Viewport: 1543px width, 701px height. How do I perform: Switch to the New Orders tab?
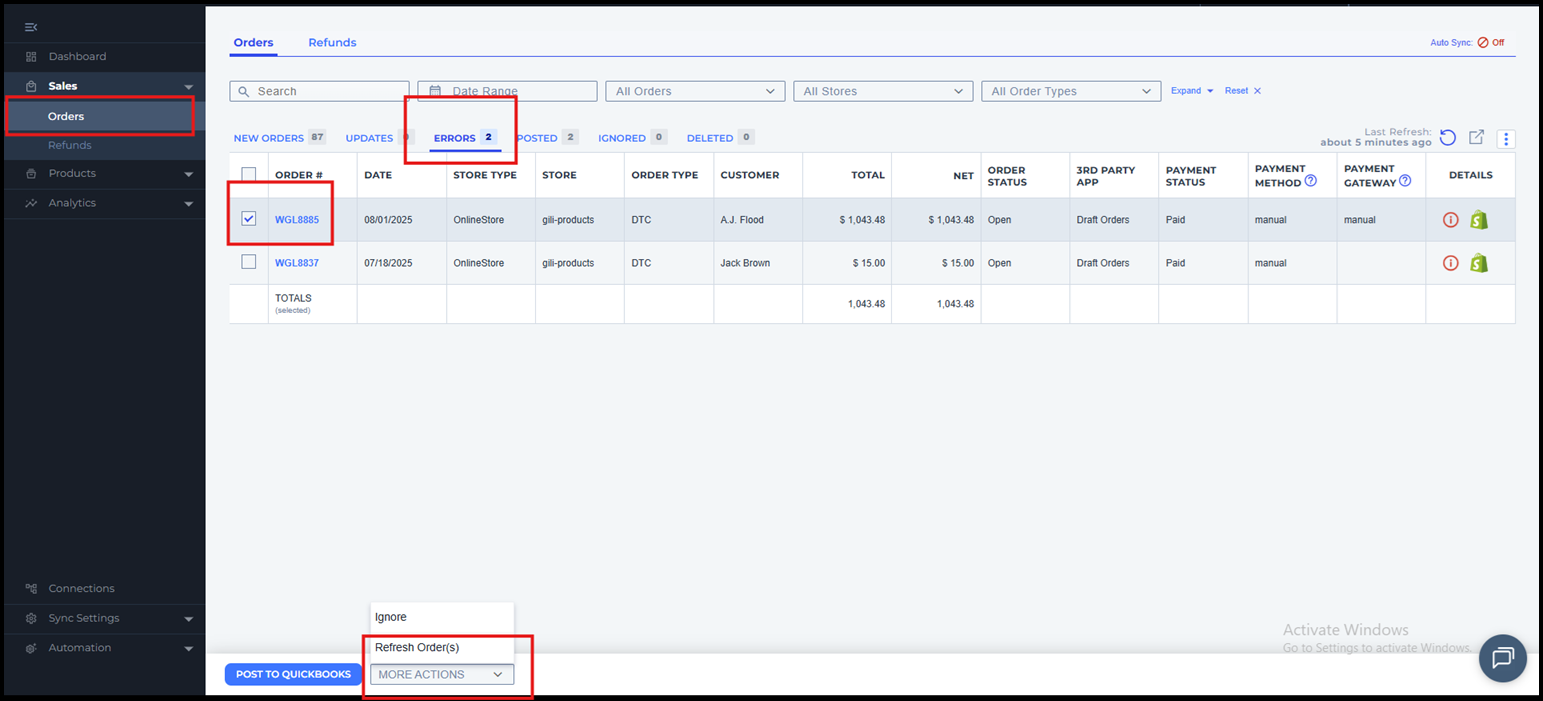pyautogui.click(x=268, y=138)
